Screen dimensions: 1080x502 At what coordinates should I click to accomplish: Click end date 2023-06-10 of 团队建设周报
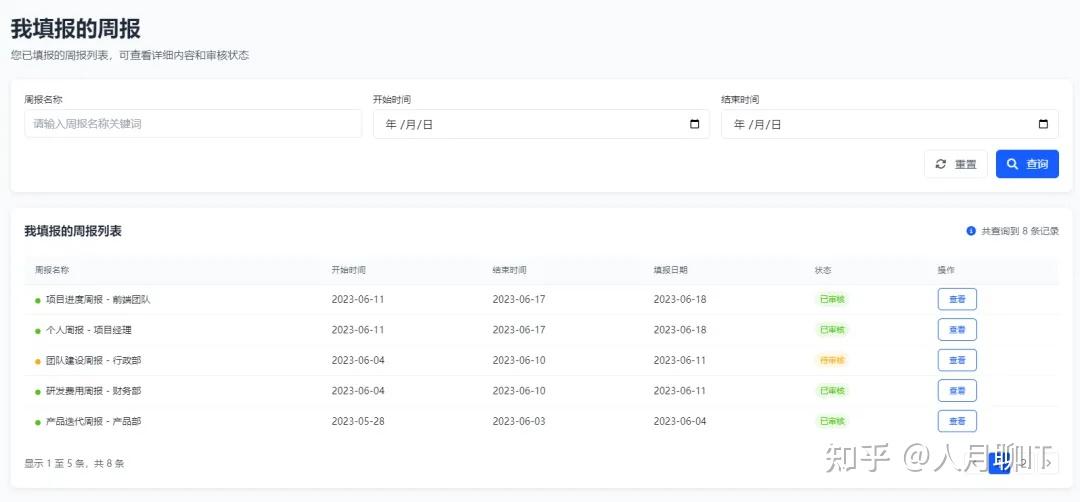point(519,360)
